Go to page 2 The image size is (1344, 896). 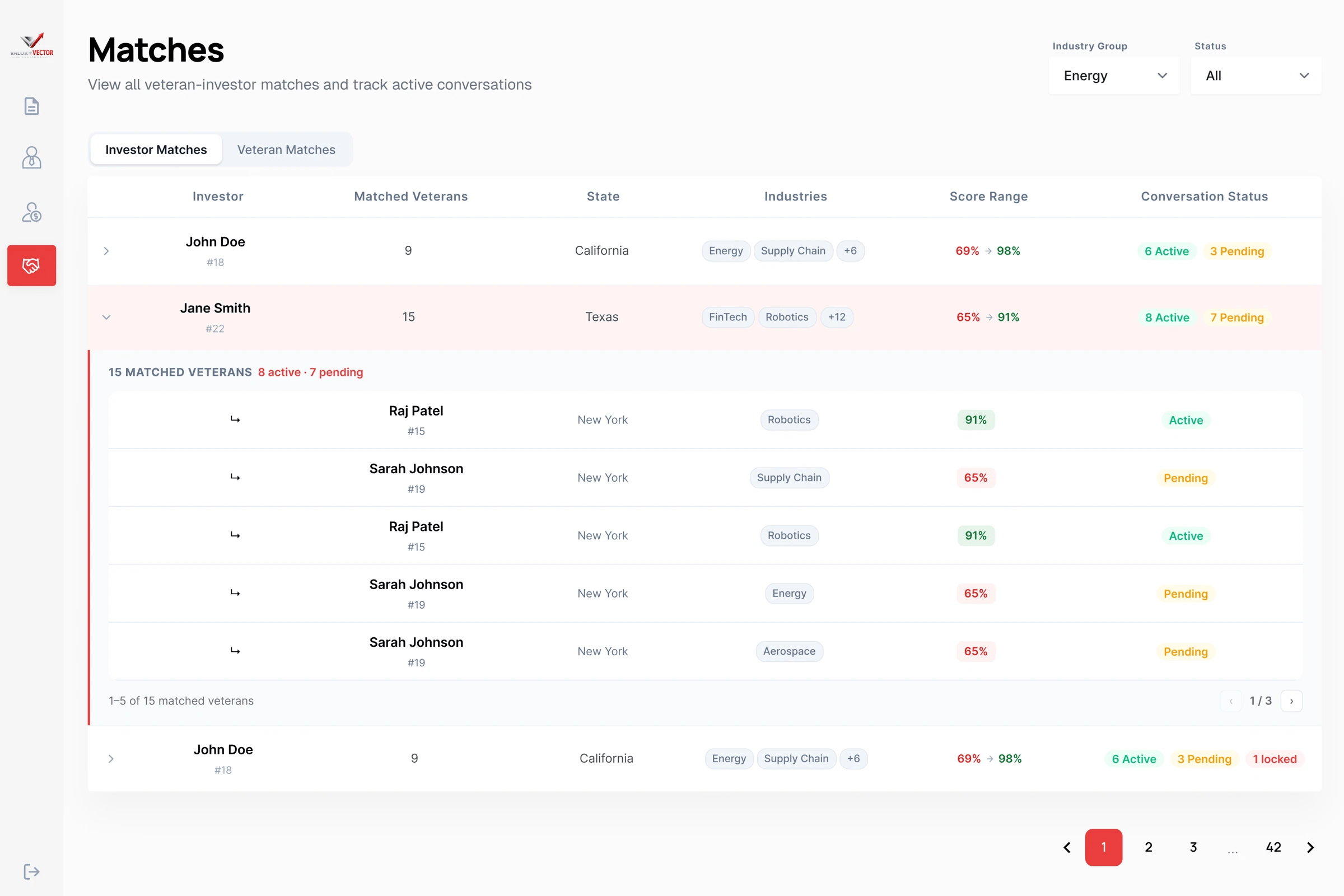1149,847
